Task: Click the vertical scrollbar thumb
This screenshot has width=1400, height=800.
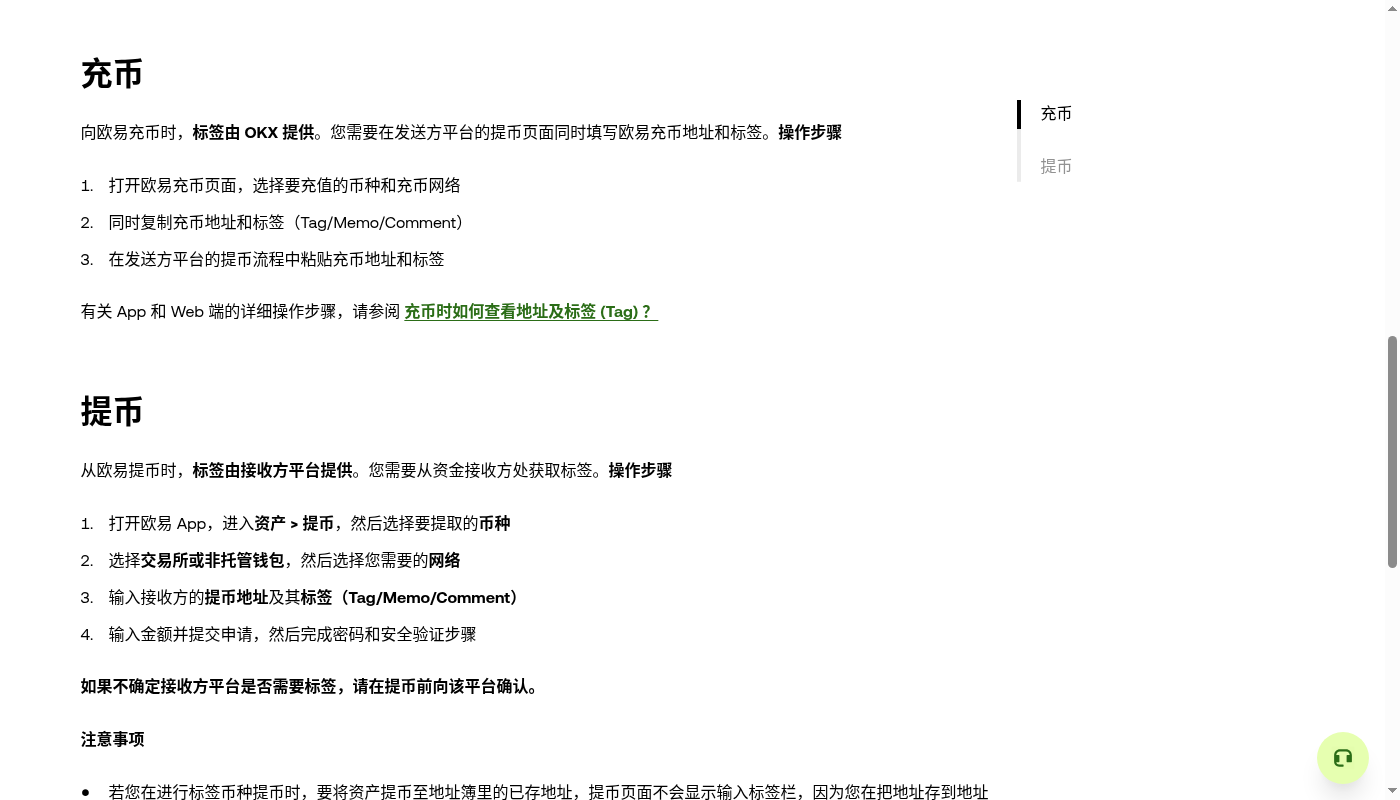Action: (x=1392, y=452)
